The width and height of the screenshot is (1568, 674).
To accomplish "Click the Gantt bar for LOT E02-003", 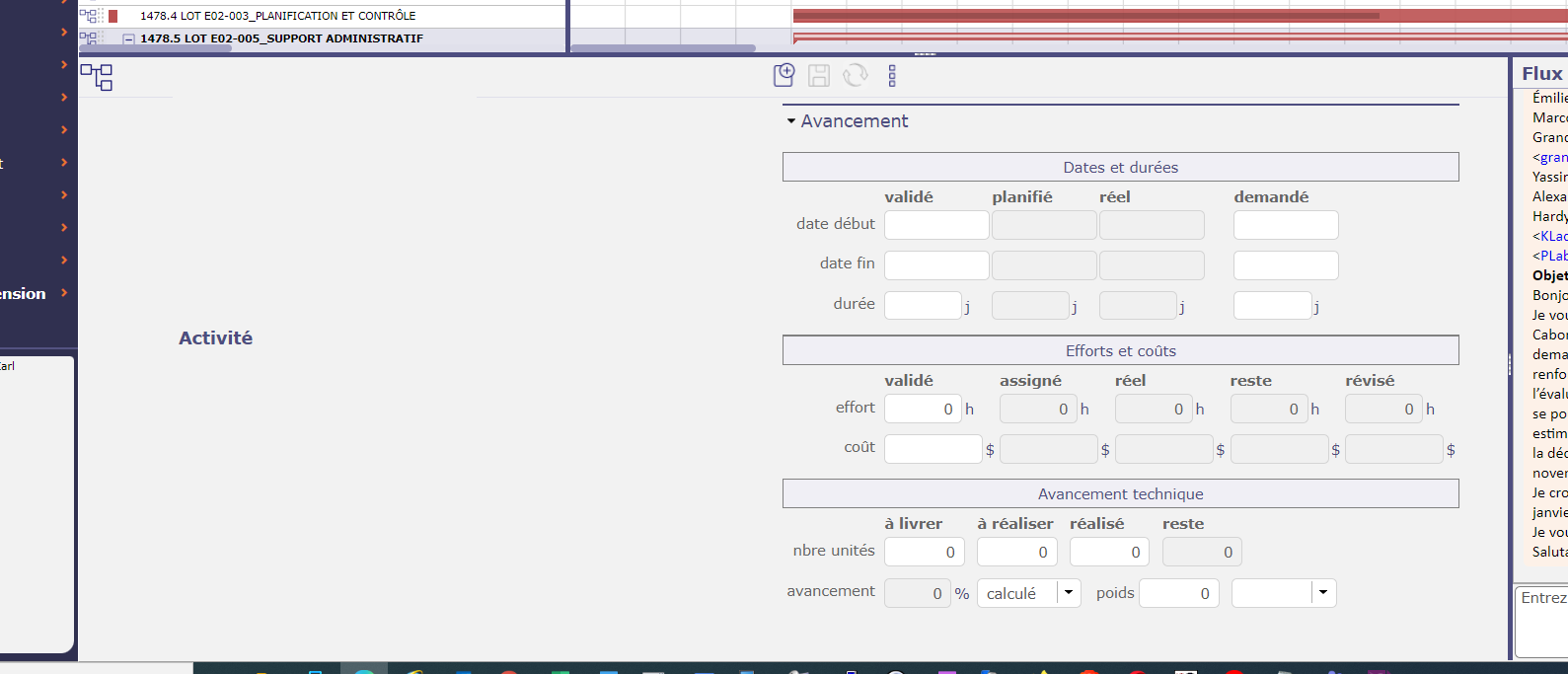I will coord(1180,16).
